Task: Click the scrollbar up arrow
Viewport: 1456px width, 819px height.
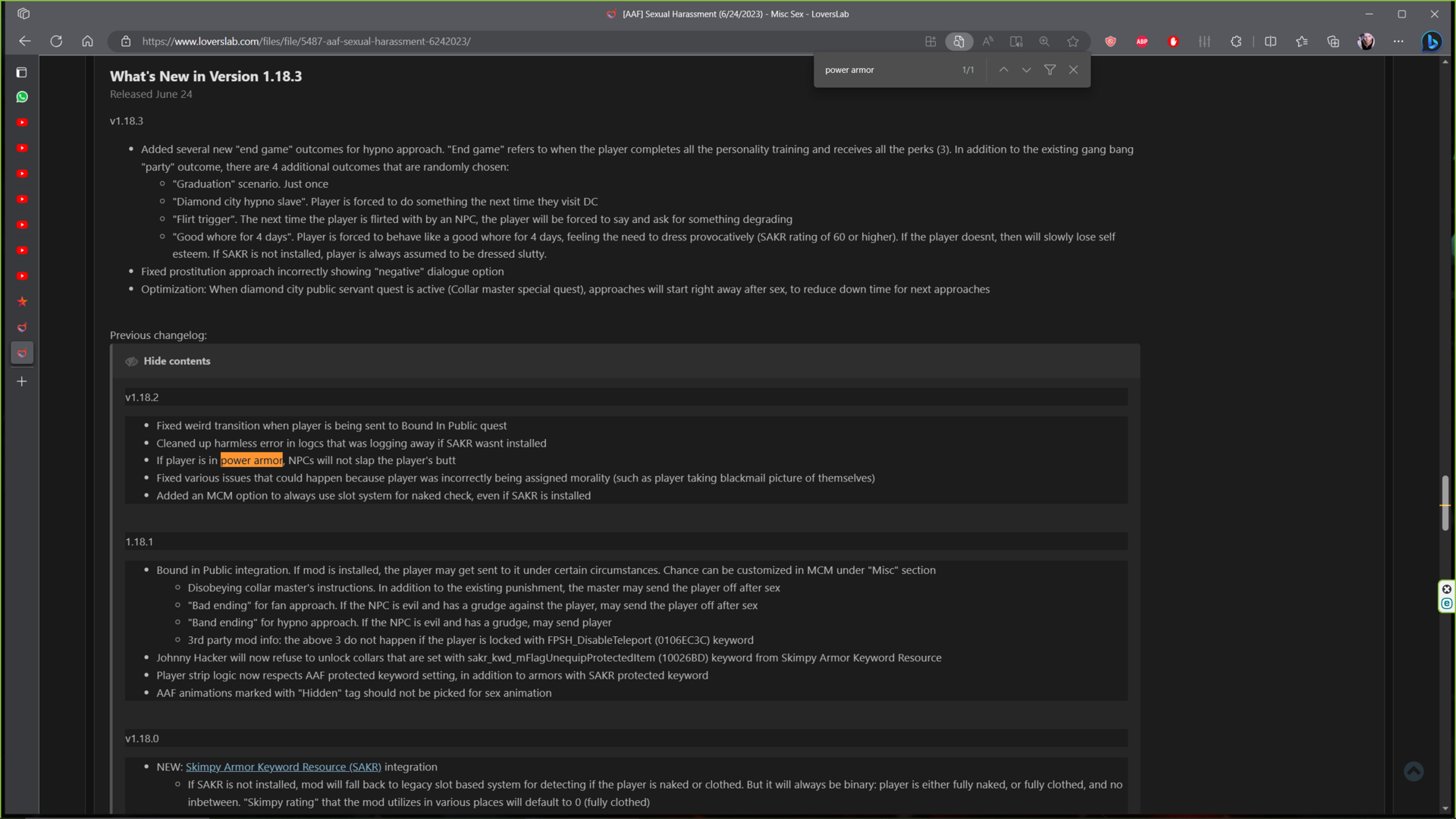Action: 1445,61
